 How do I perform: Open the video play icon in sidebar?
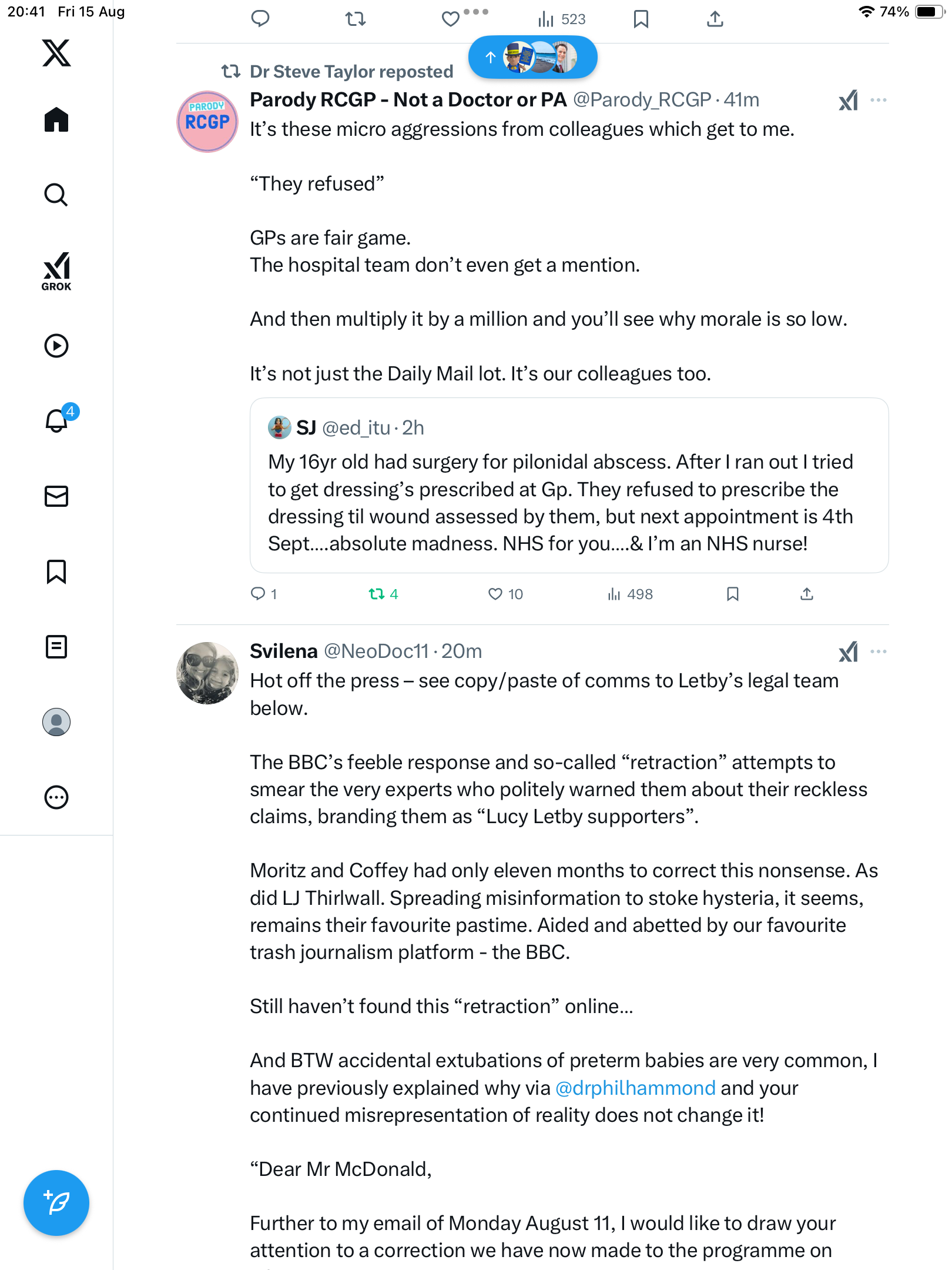tap(56, 346)
